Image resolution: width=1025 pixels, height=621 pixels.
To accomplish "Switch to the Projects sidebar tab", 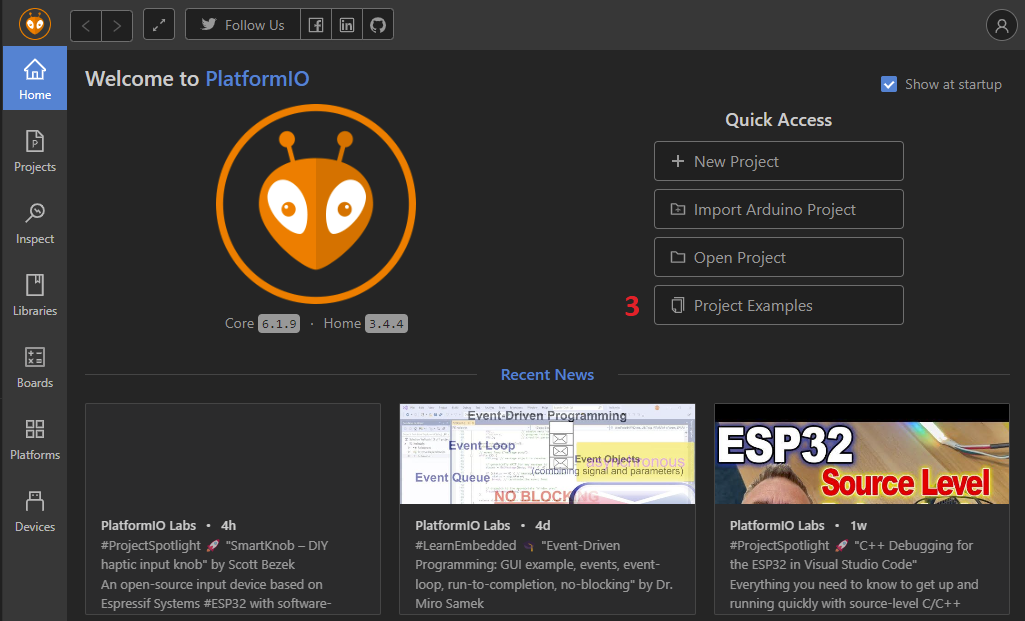I will [x=35, y=151].
